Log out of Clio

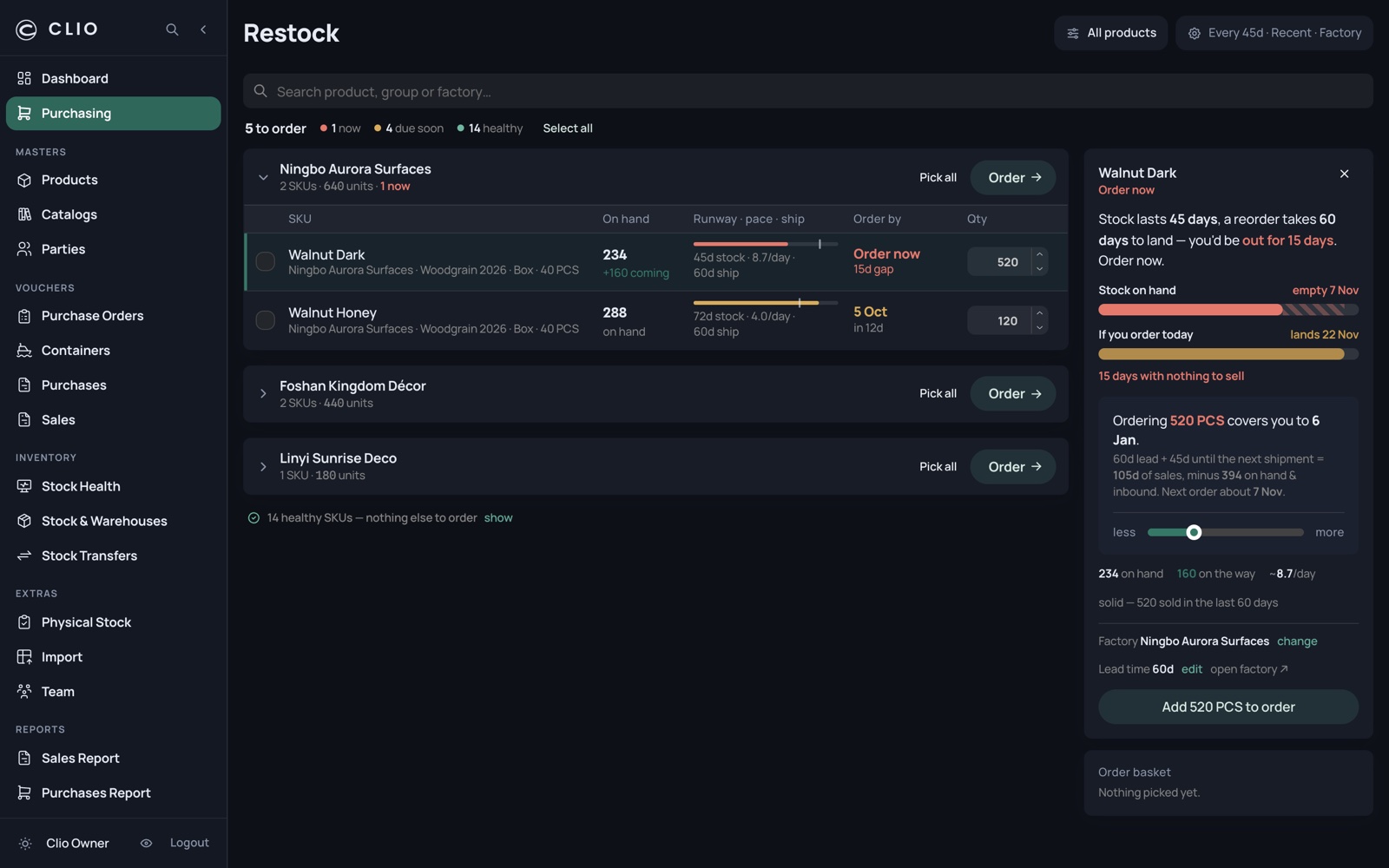[189, 843]
